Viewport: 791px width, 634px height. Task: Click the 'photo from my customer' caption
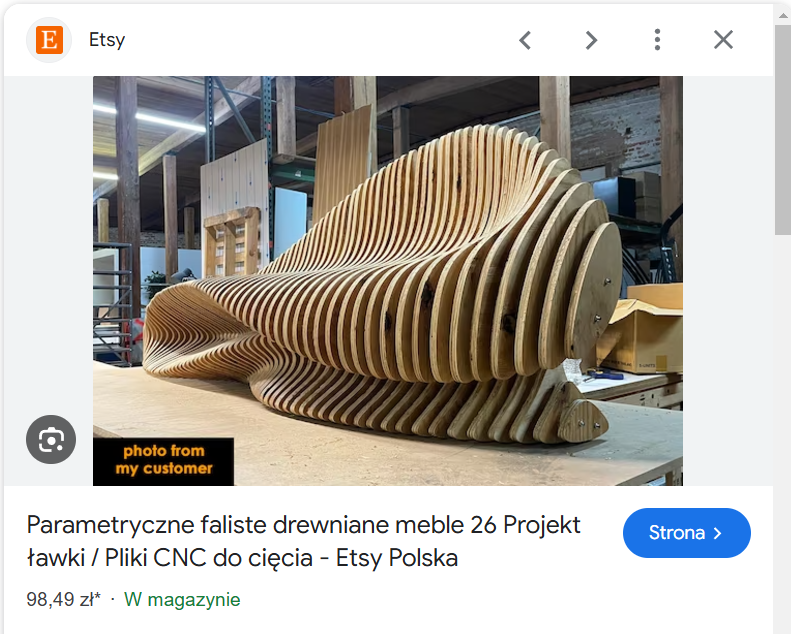pyautogui.click(x=163, y=460)
